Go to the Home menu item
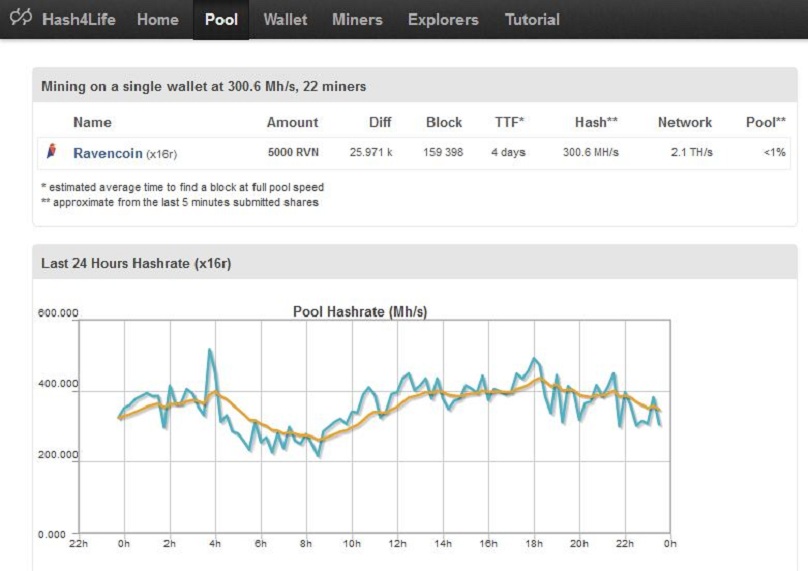Viewport: 808px width, 571px height. 158,20
